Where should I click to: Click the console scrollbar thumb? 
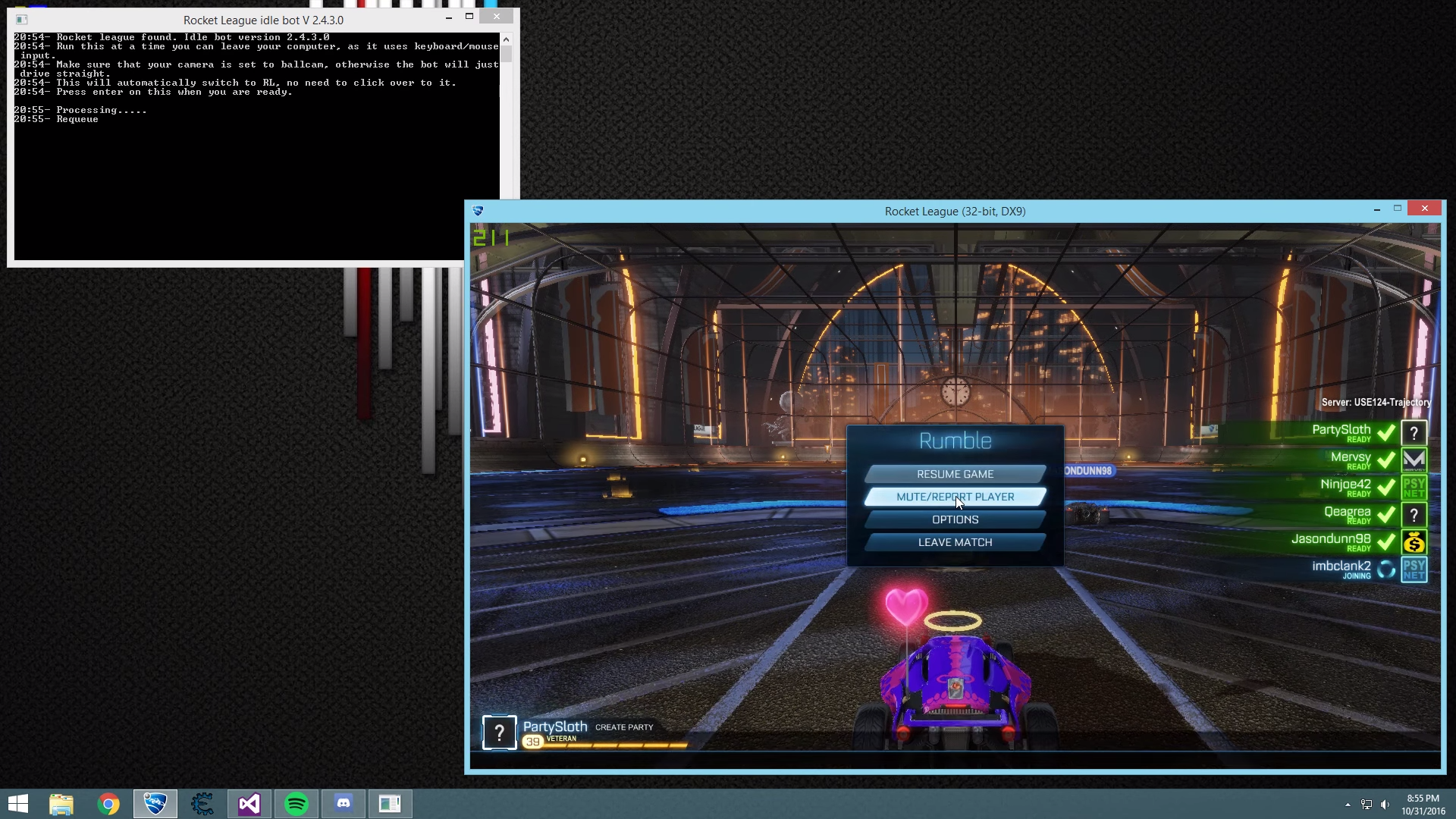point(506,54)
